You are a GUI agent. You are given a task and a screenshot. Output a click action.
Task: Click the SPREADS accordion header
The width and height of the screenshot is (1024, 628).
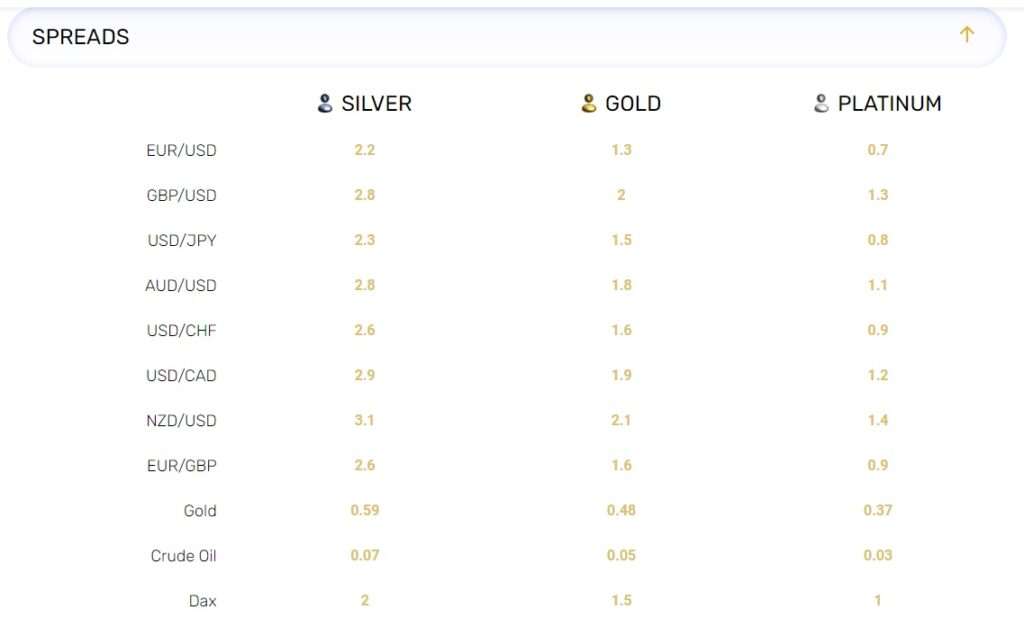point(507,37)
